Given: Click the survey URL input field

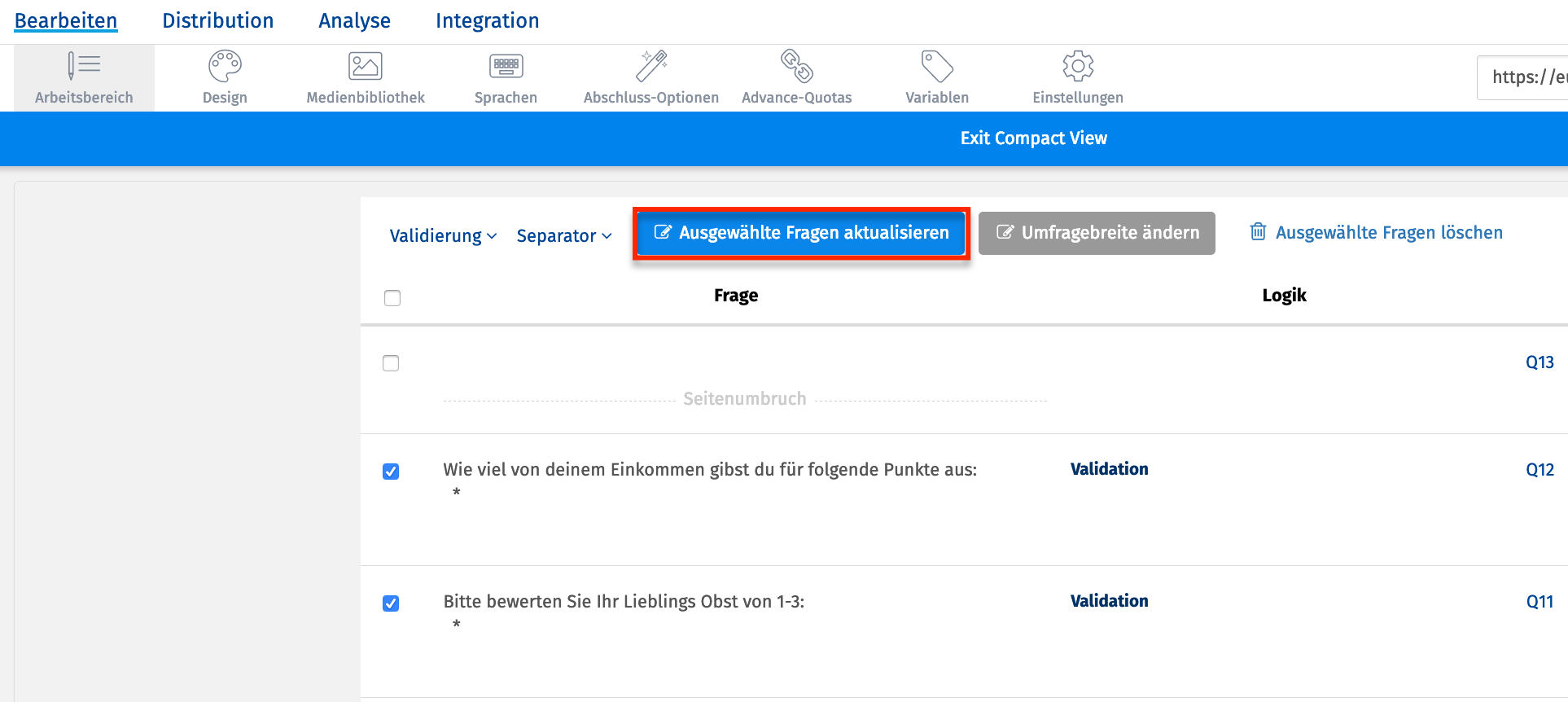Looking at the screenshot, I should click(1524, 77).
